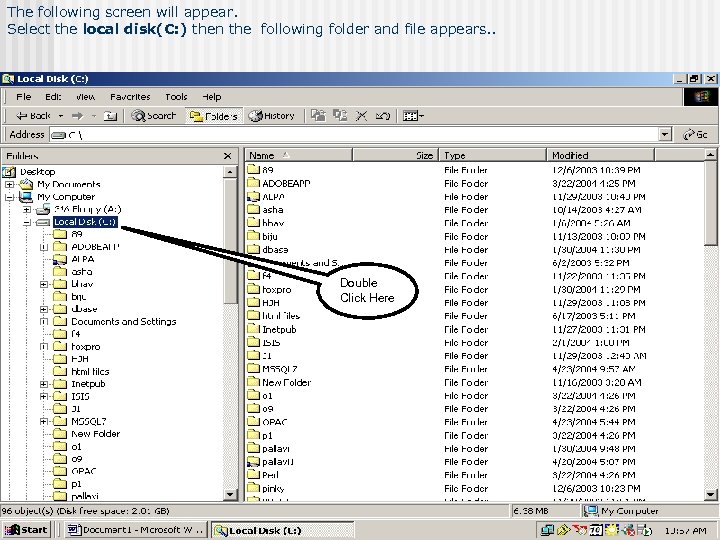Select html files folder in tree
Image resolution: width=720 pixels, height=540 pixels.
tap(90, 371)
